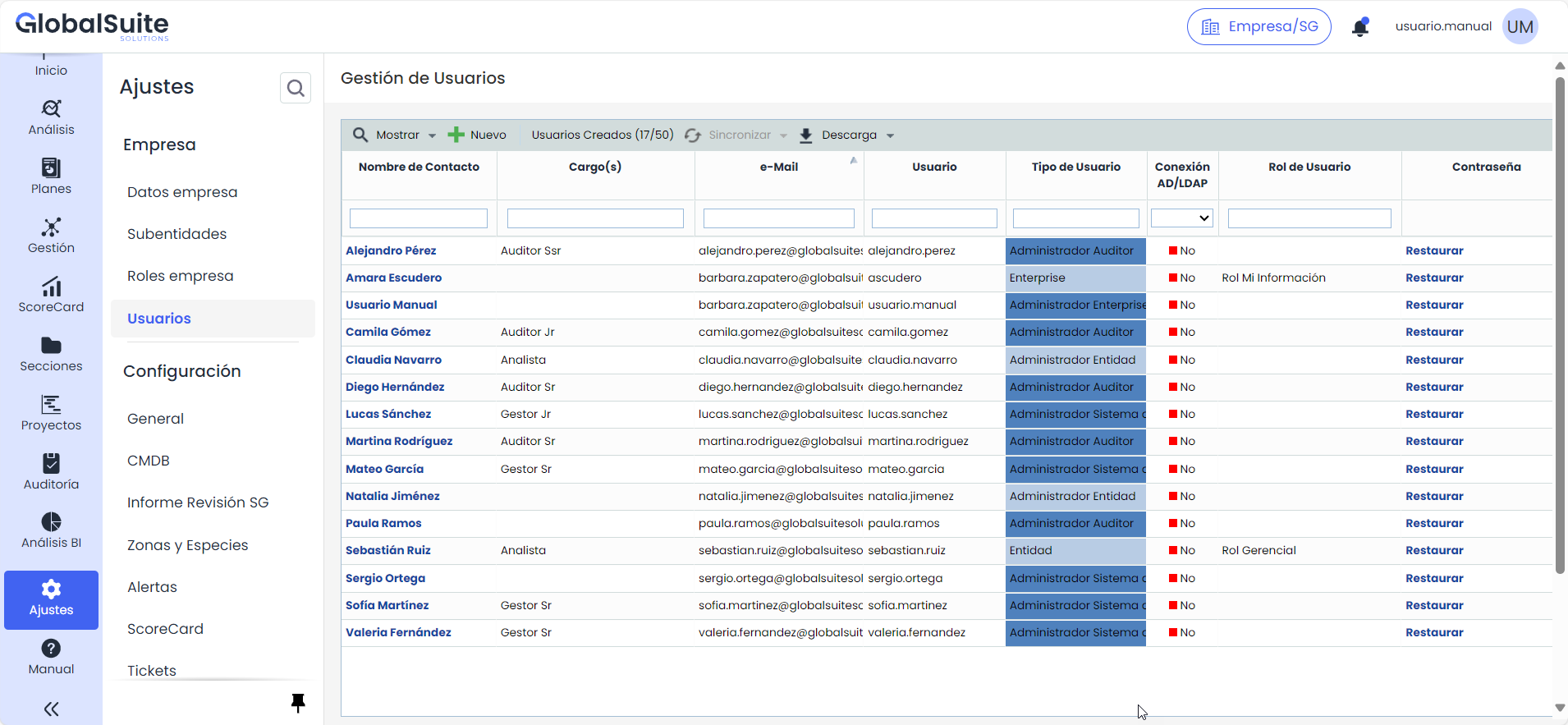Viewport: 1568px width, 725px height.
Task: Open Zonas y Especies settings item
Action: coord(187,545)
